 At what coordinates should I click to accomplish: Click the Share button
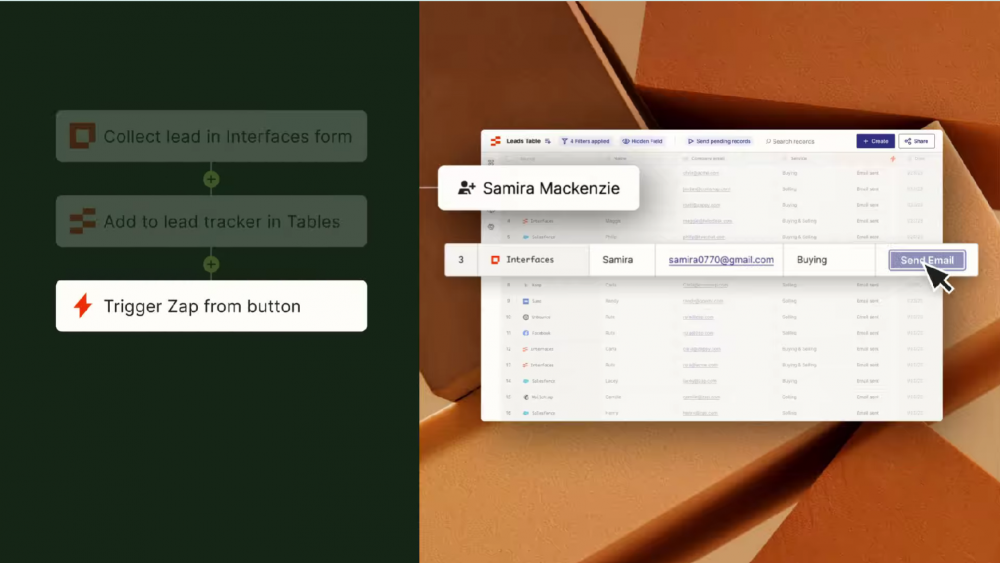pyautogui.click(x=916, y=141)
